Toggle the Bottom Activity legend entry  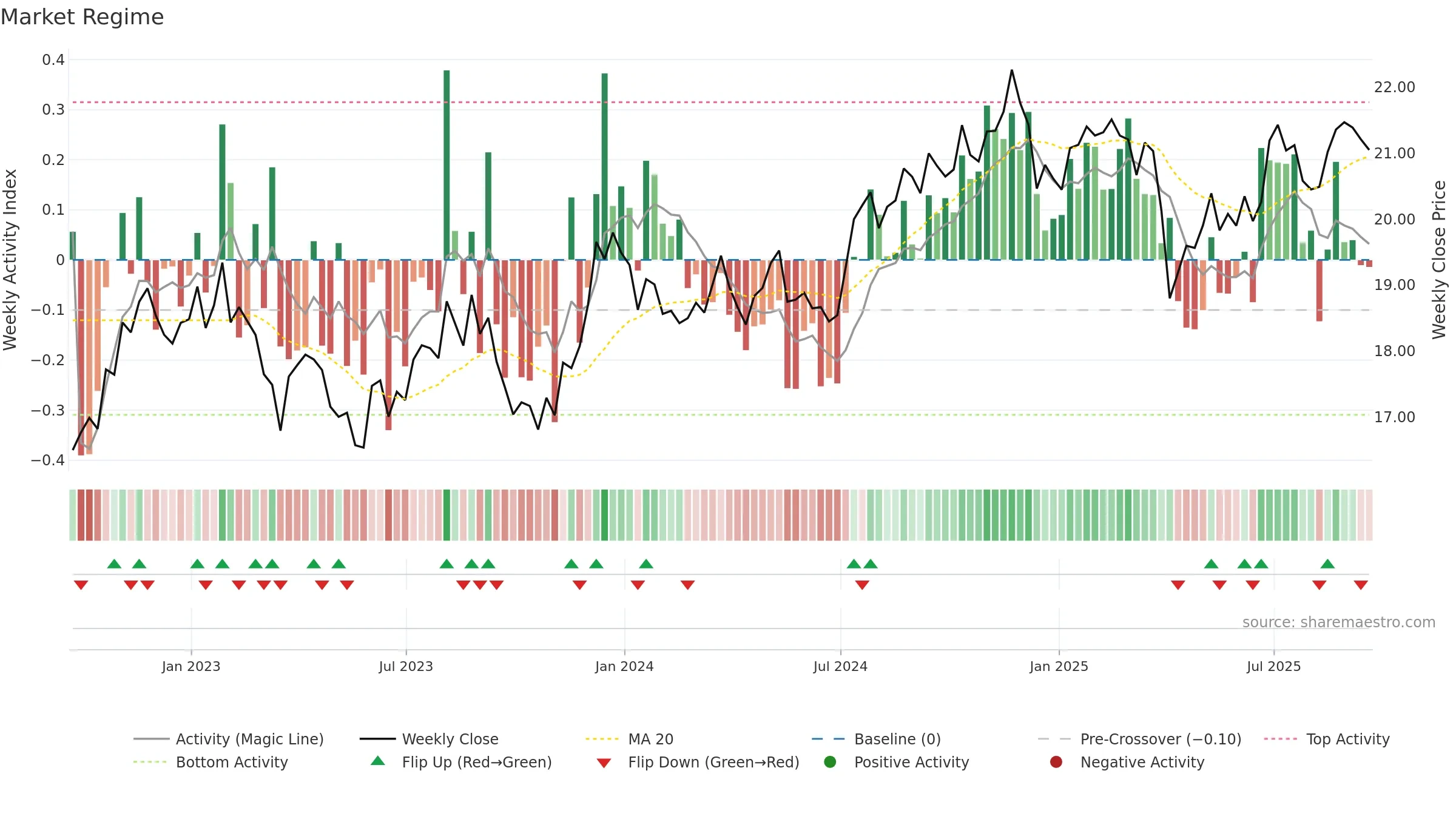point(211,762)
